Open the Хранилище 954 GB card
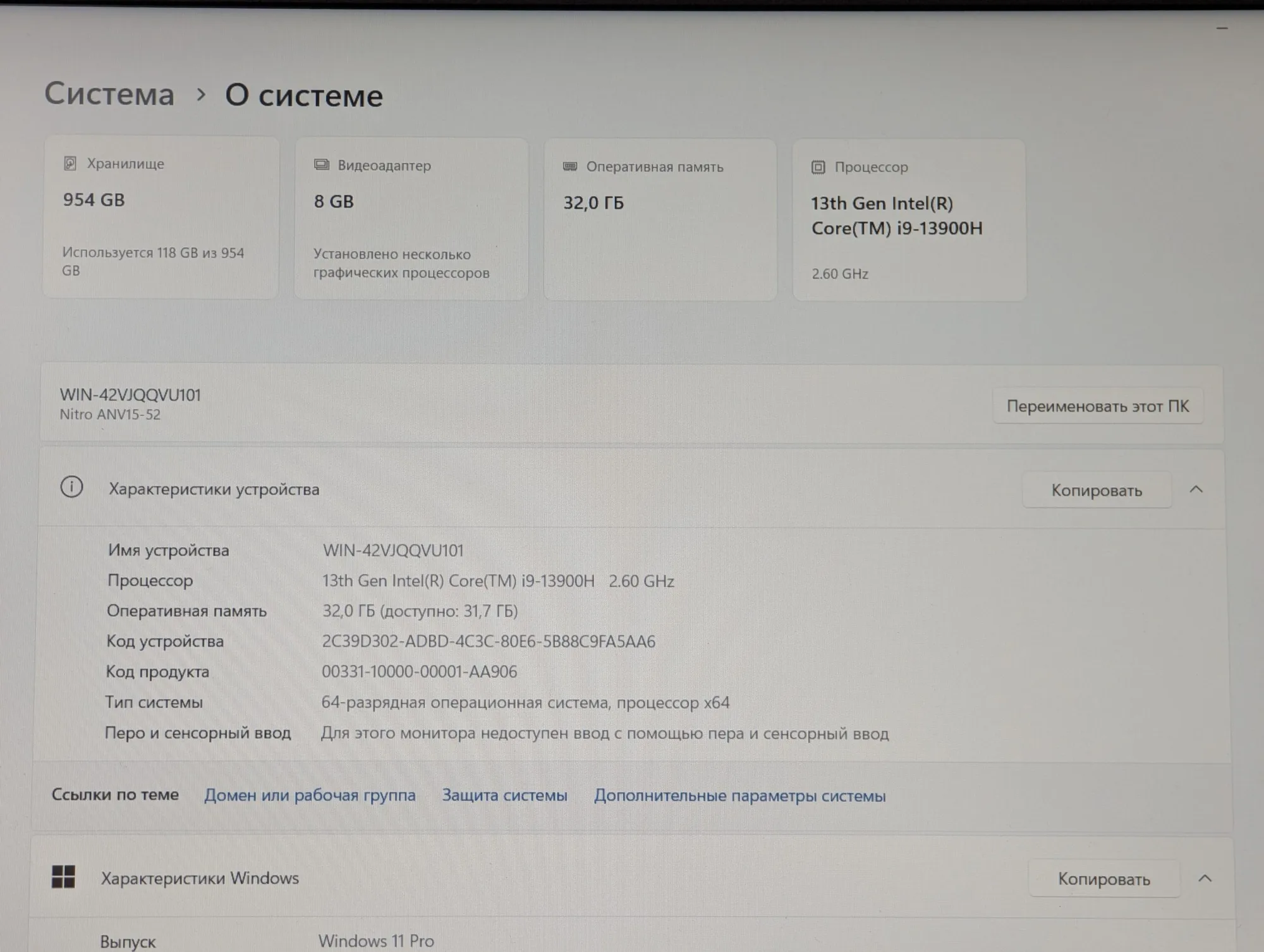The height and width of the screenshot is (952, 1264). coord(161,217)
